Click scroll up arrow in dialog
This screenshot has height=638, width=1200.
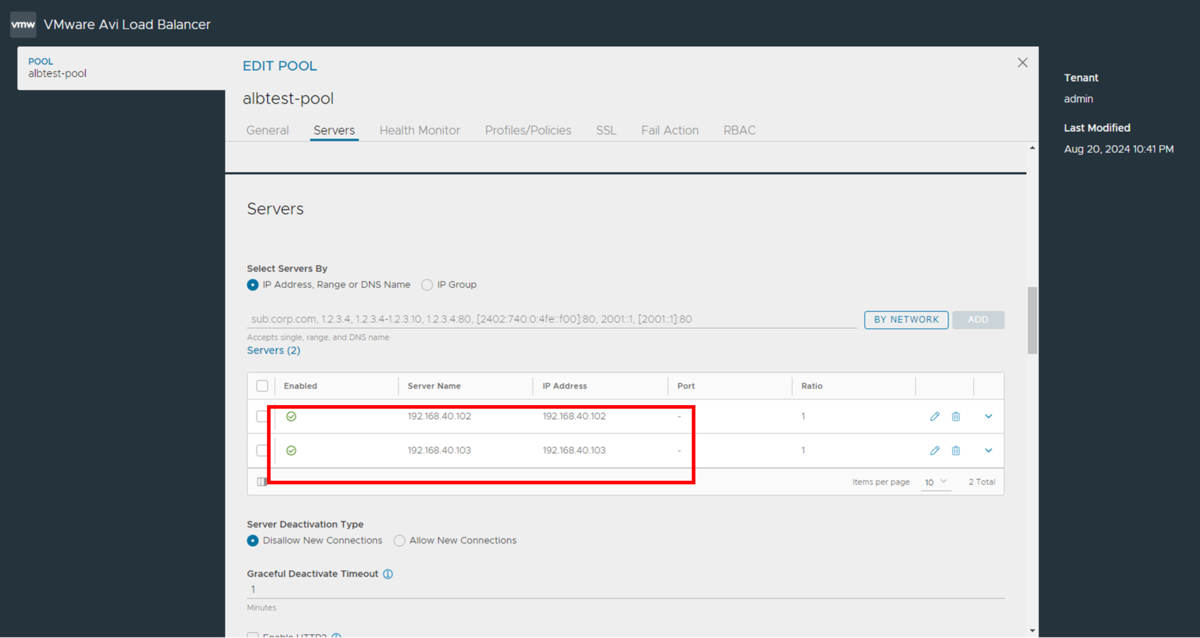pyautogui.click(x=1032, y=148)
